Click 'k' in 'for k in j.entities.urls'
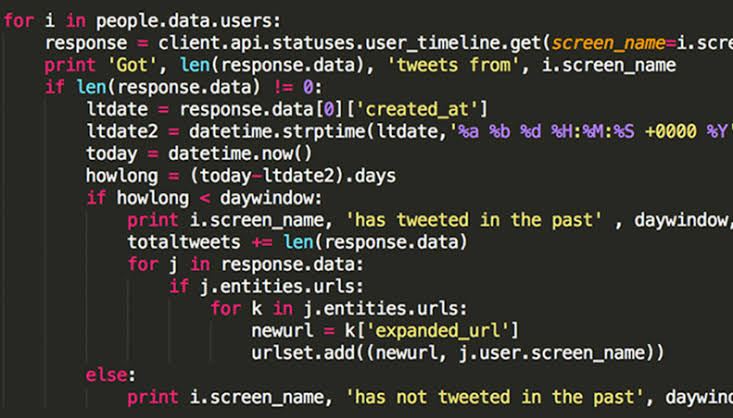Viewport: 733px width, 418px height. coord(256,309)
